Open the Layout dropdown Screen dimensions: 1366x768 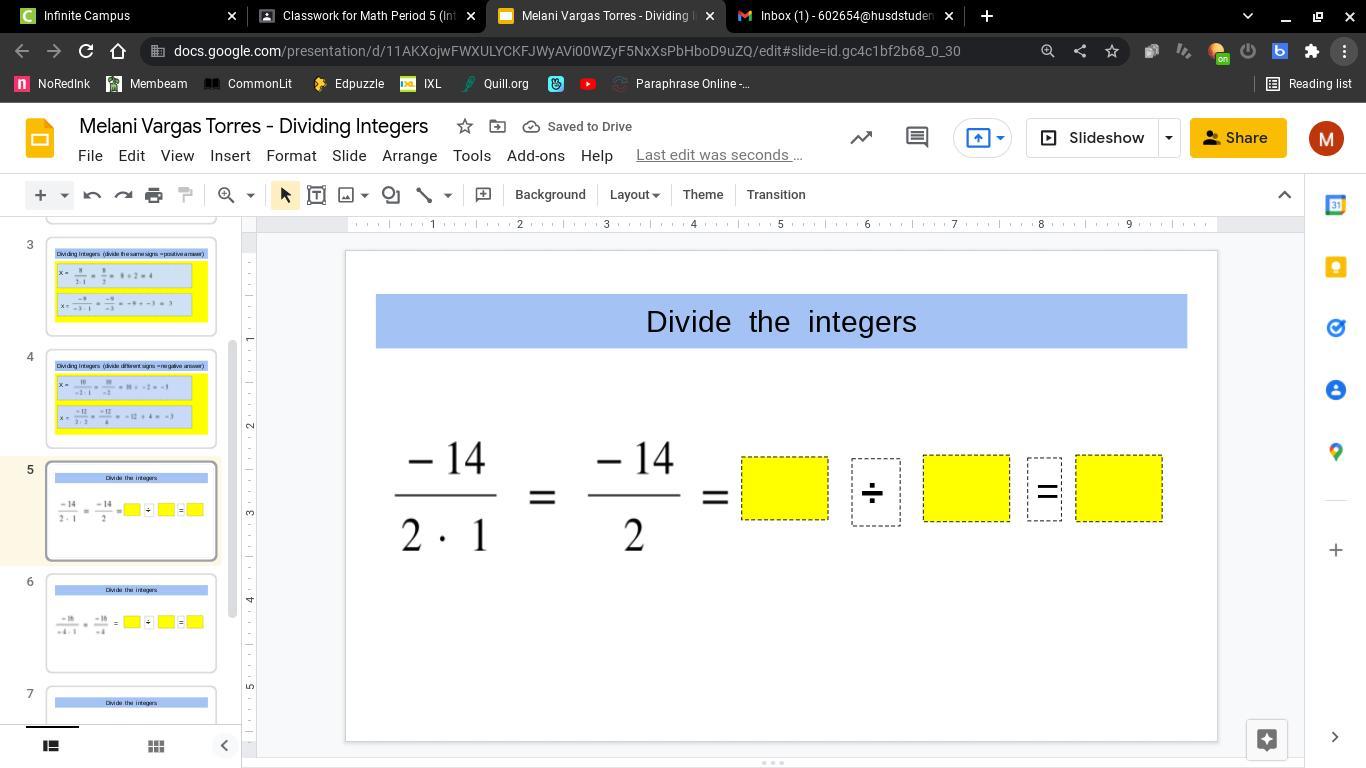point(634,195)
